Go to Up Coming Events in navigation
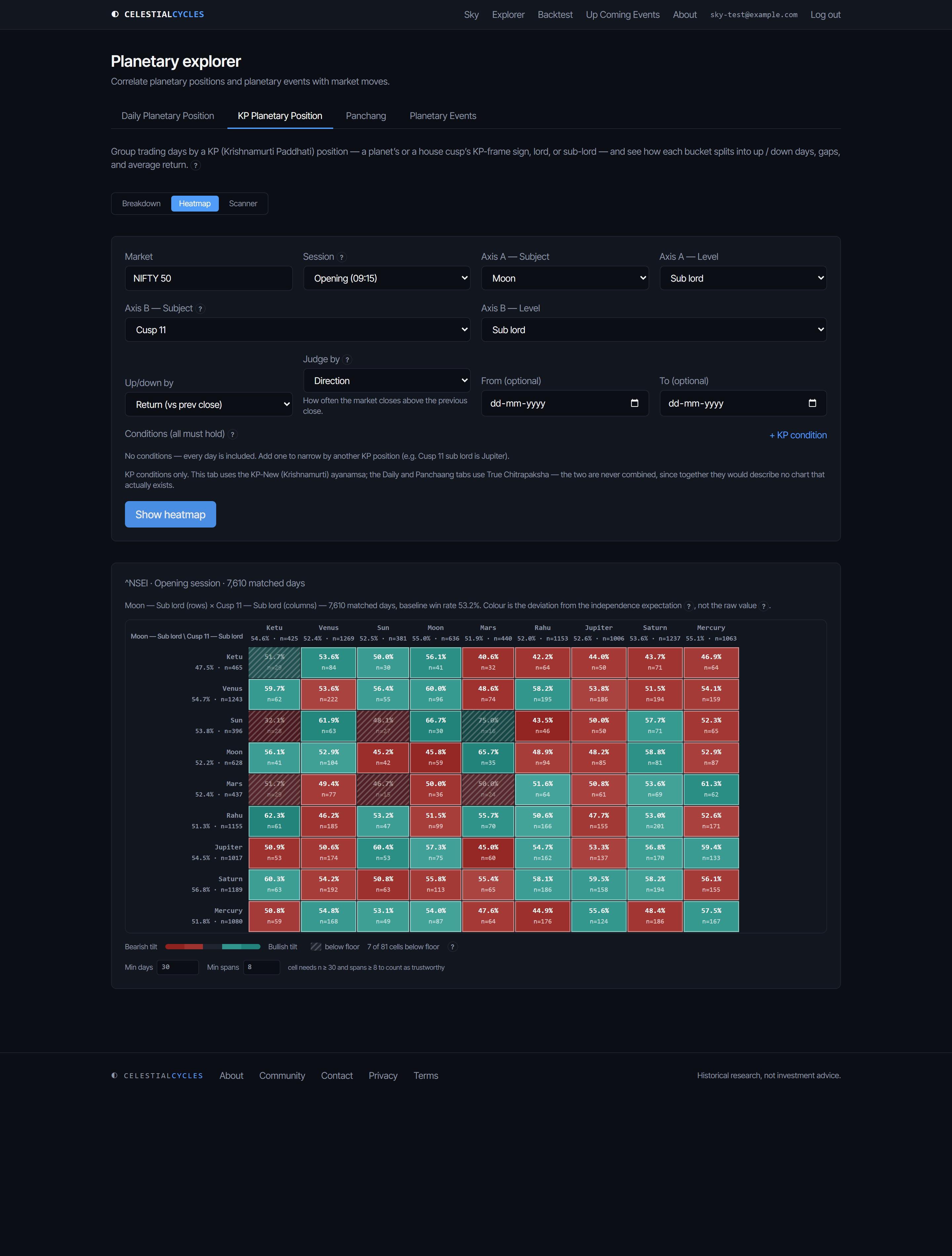Screen dimensions: 952x1256 tap(622, 15)
